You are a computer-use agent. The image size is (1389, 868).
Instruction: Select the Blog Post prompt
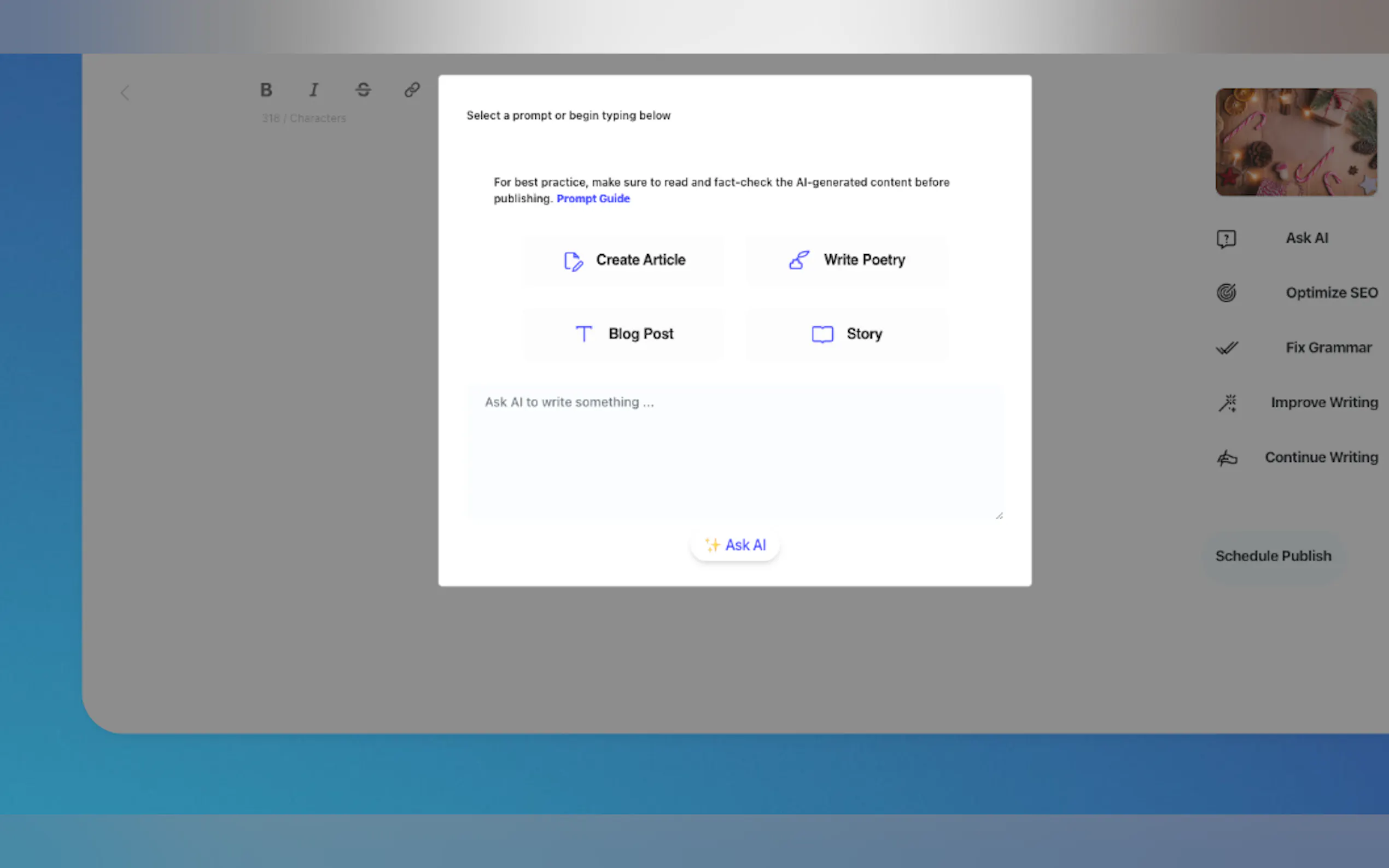pyautogui.click(x=623, y=334)
